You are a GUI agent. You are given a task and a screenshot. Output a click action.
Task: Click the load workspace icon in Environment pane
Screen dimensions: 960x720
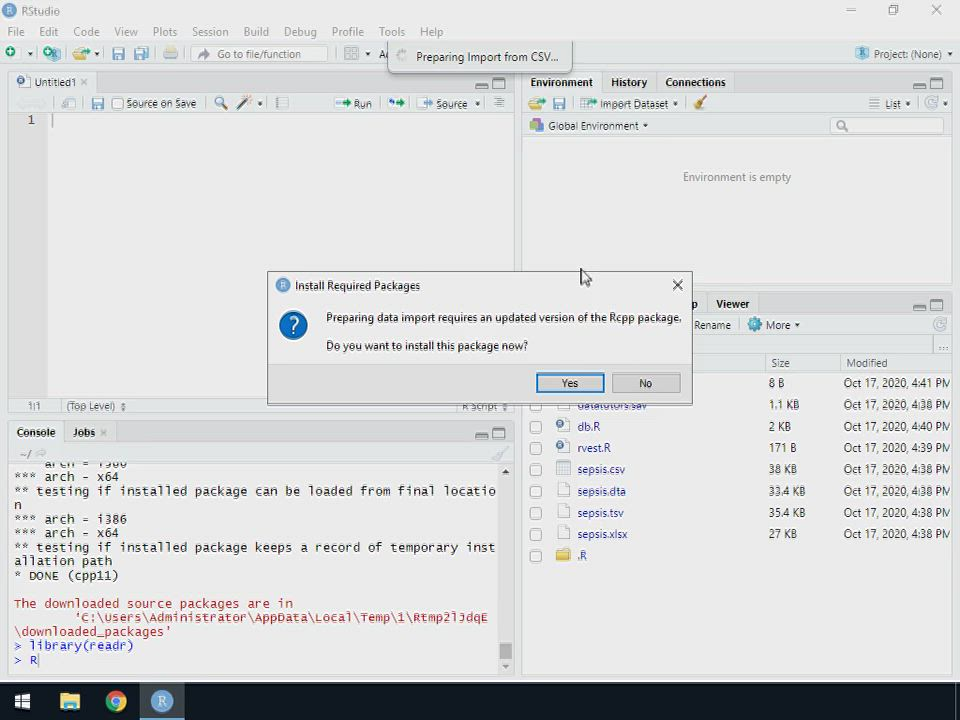(x=537, y=103)
